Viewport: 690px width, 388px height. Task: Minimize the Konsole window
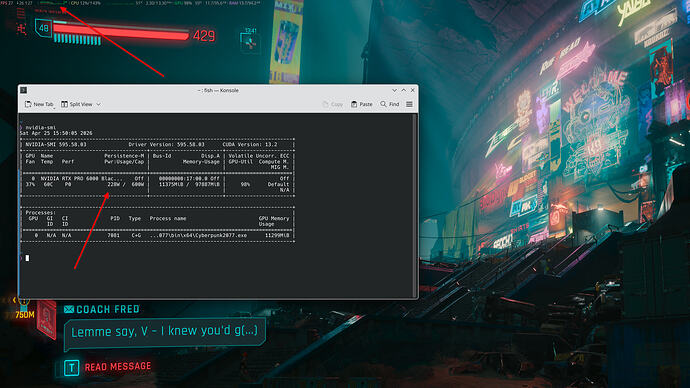click(x=394, y=90)
